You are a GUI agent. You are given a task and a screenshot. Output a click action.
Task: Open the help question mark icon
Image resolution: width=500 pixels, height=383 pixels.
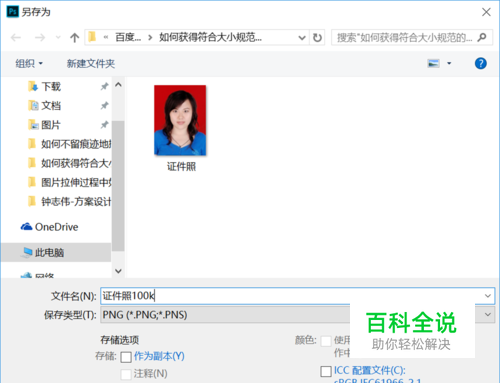click(481, 63)
